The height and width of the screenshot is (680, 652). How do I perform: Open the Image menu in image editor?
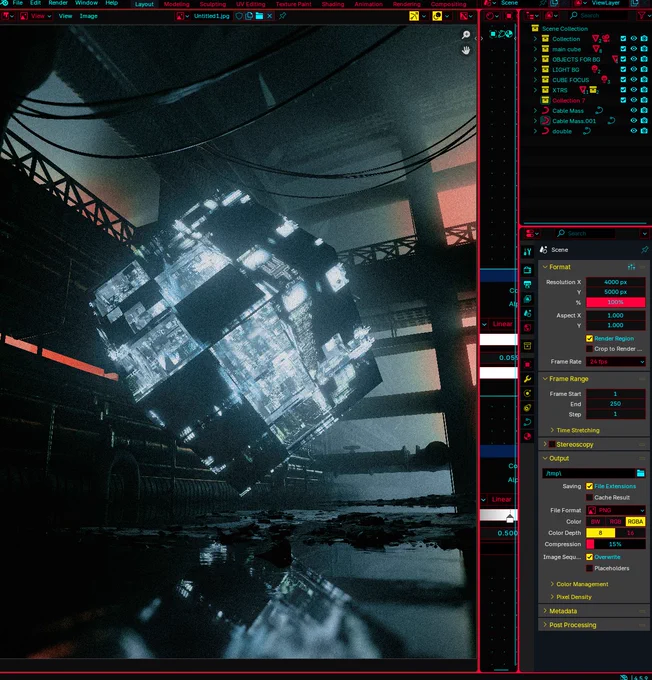(x=88, y=16)
